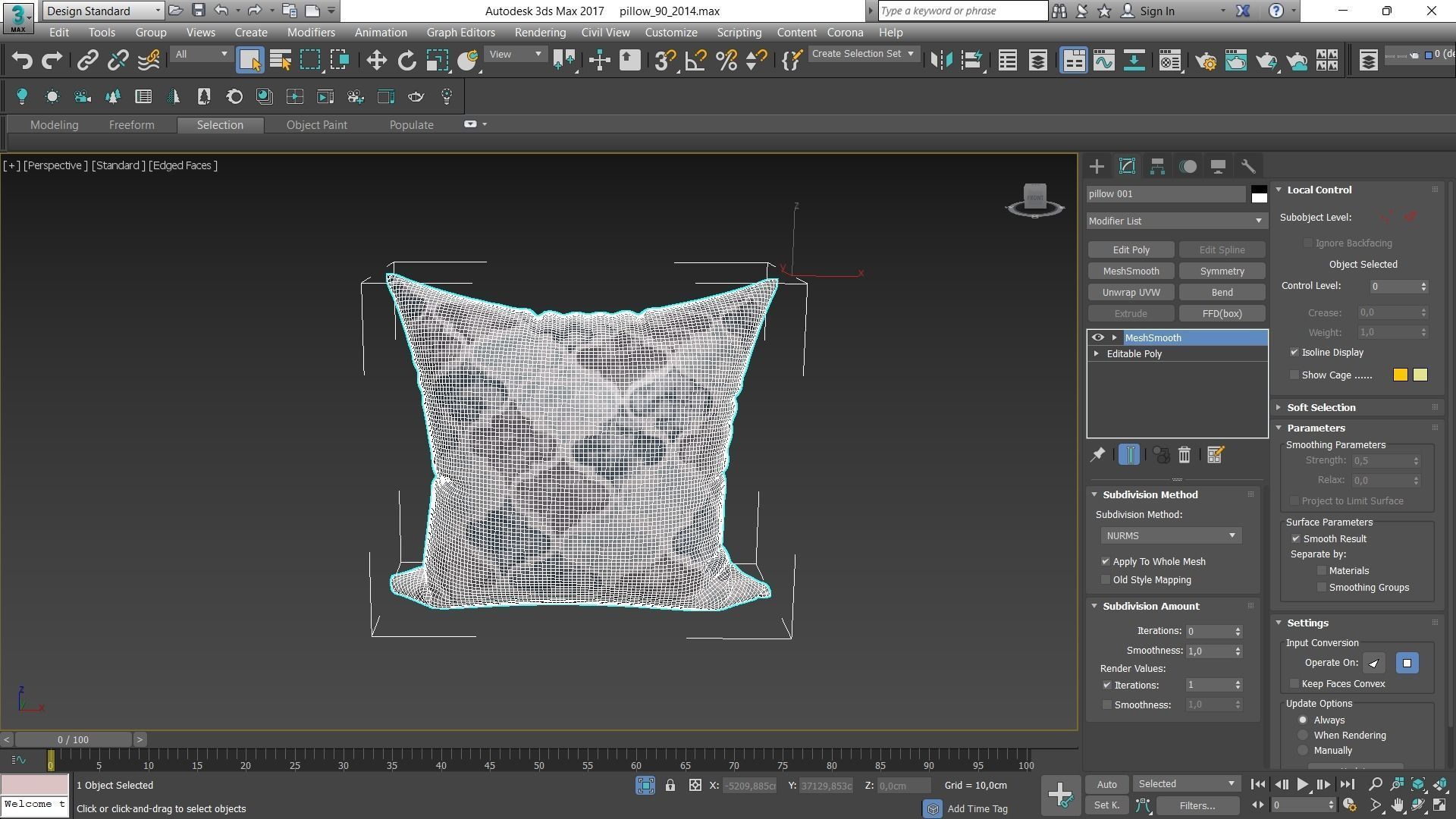Choose the Select and Move tool
The image size is (1456, 819).
pos(376,61)
